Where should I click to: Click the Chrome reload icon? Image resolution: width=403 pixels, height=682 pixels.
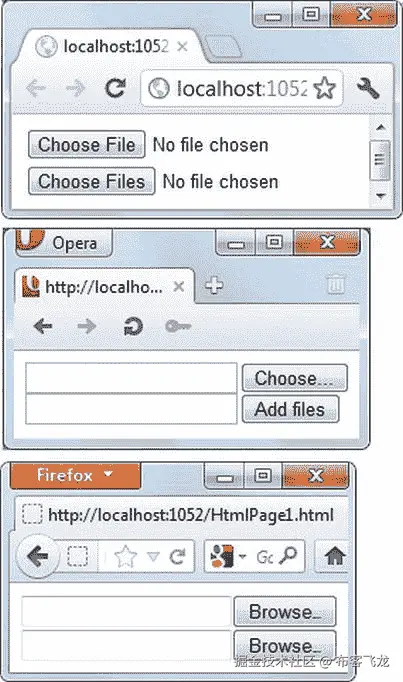point(116,88)
